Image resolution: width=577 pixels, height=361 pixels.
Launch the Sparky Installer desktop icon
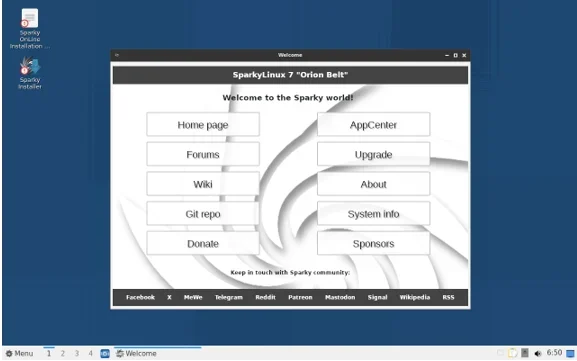30,73
